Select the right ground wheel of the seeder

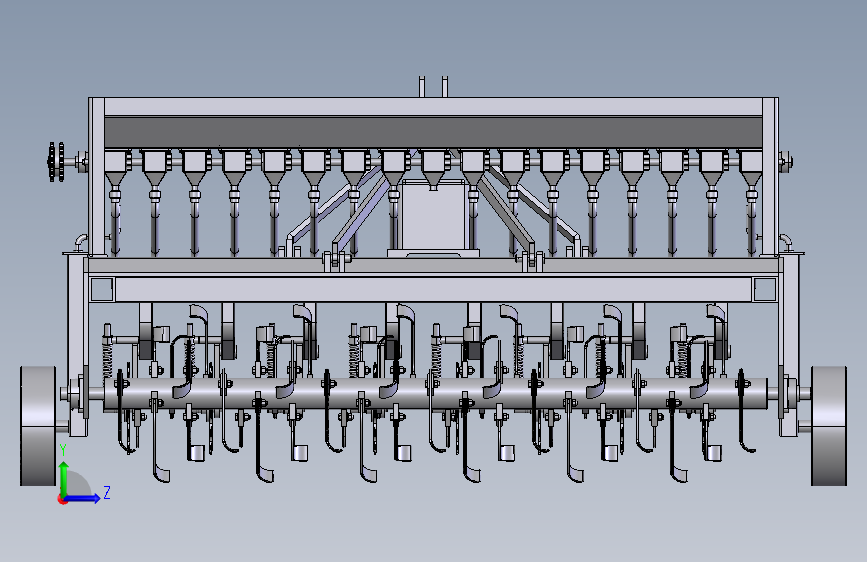click(829, 426)
